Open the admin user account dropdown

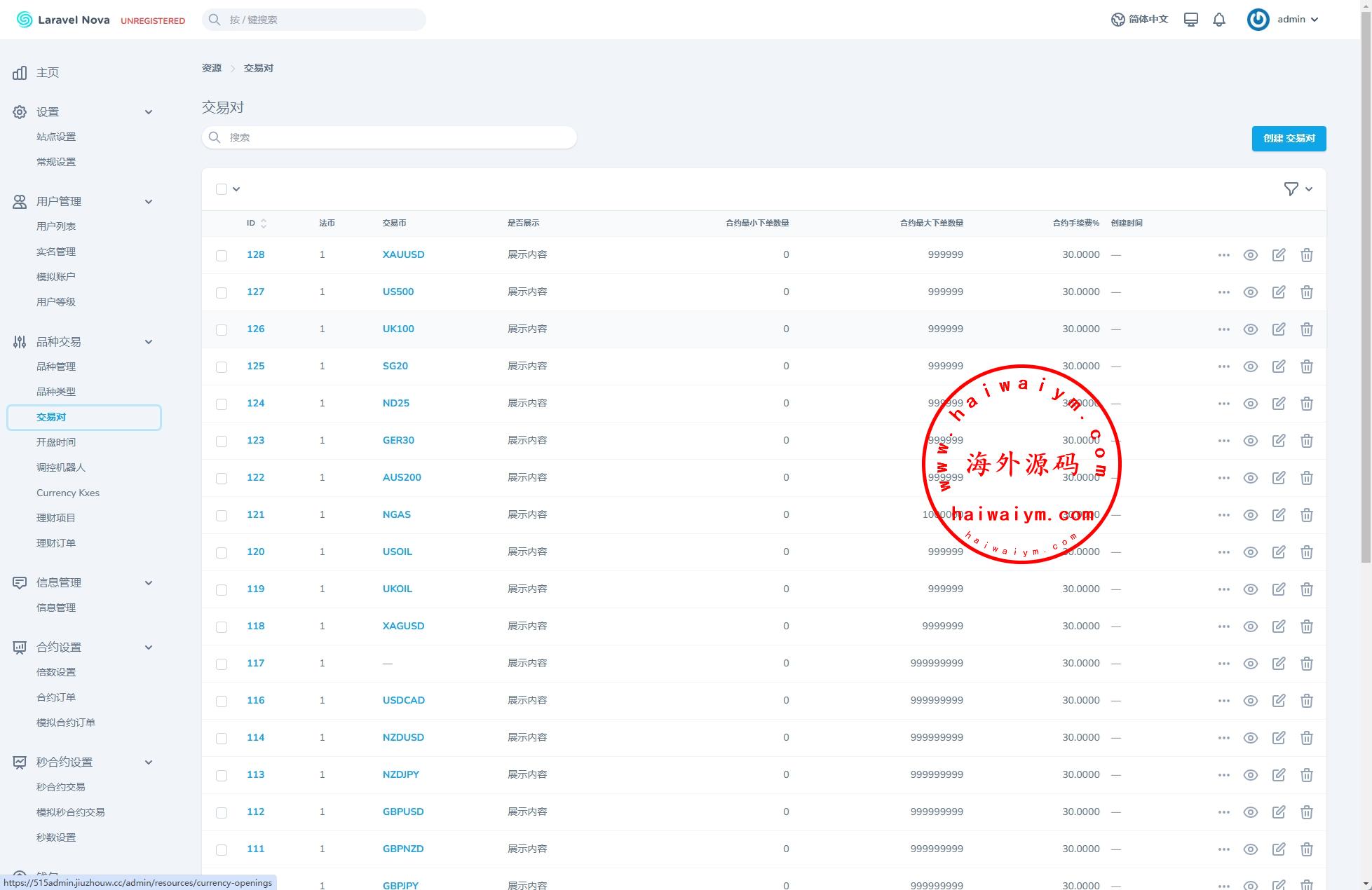point(1284,20)
